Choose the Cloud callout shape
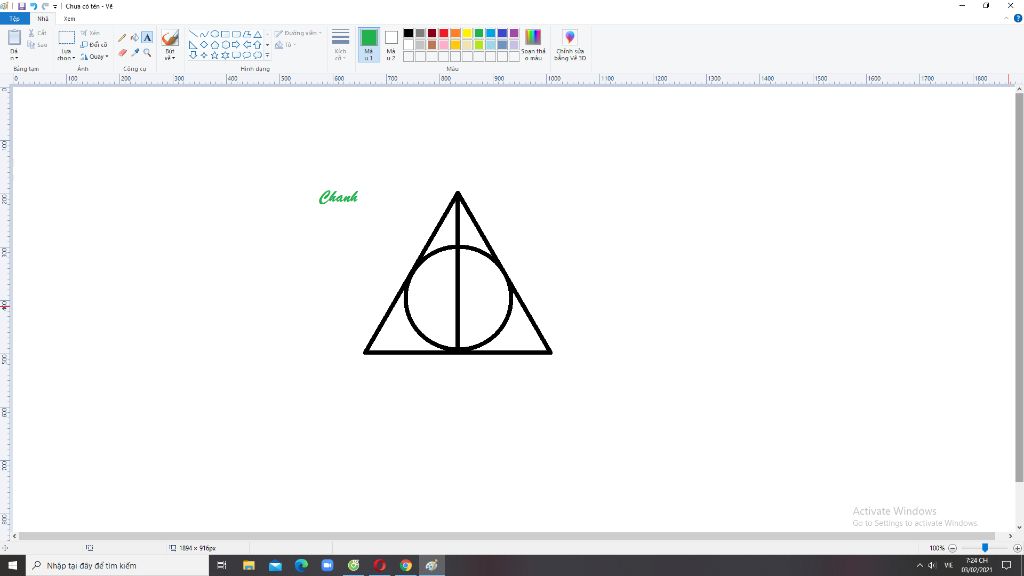Viewport: 1024px width, 576px height. 257,56
